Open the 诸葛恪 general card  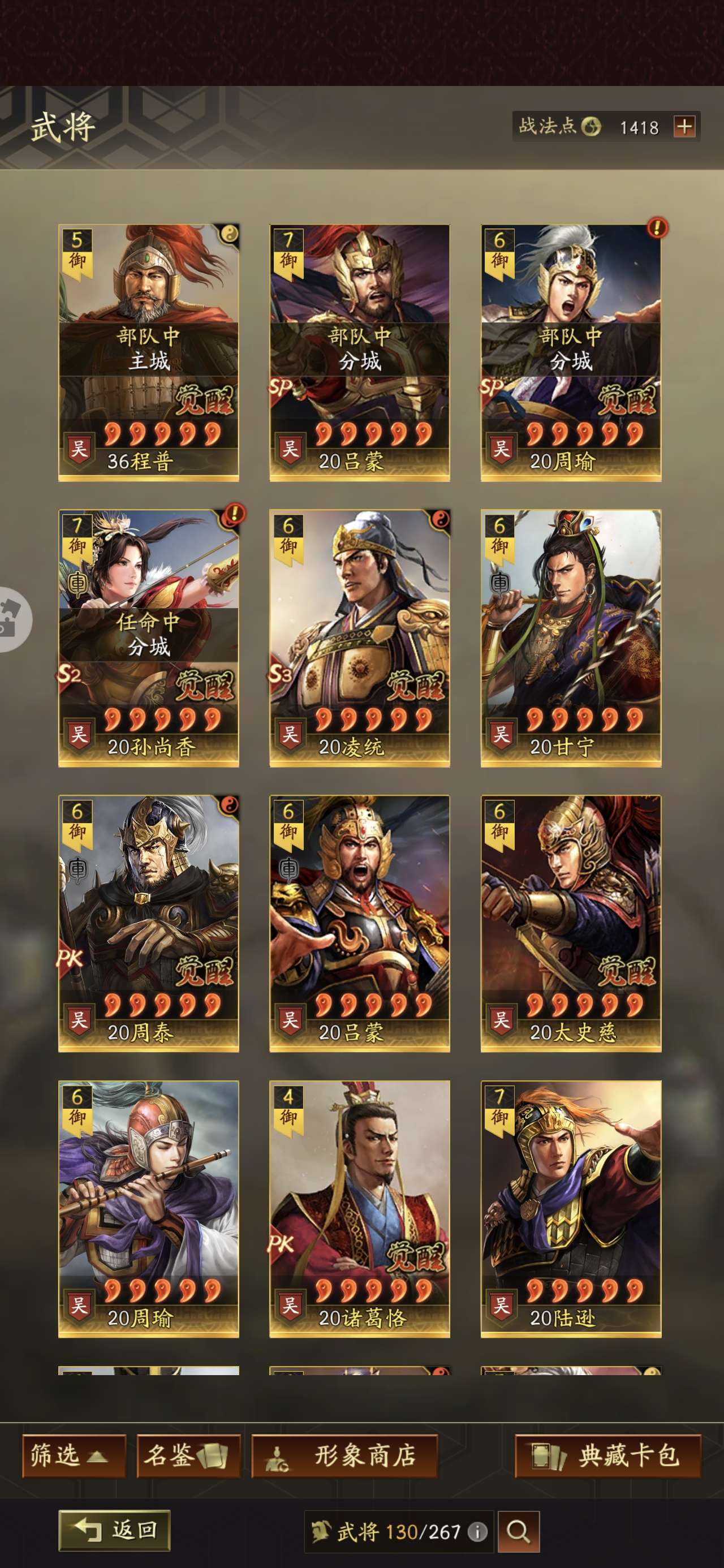pos(359,1209)
